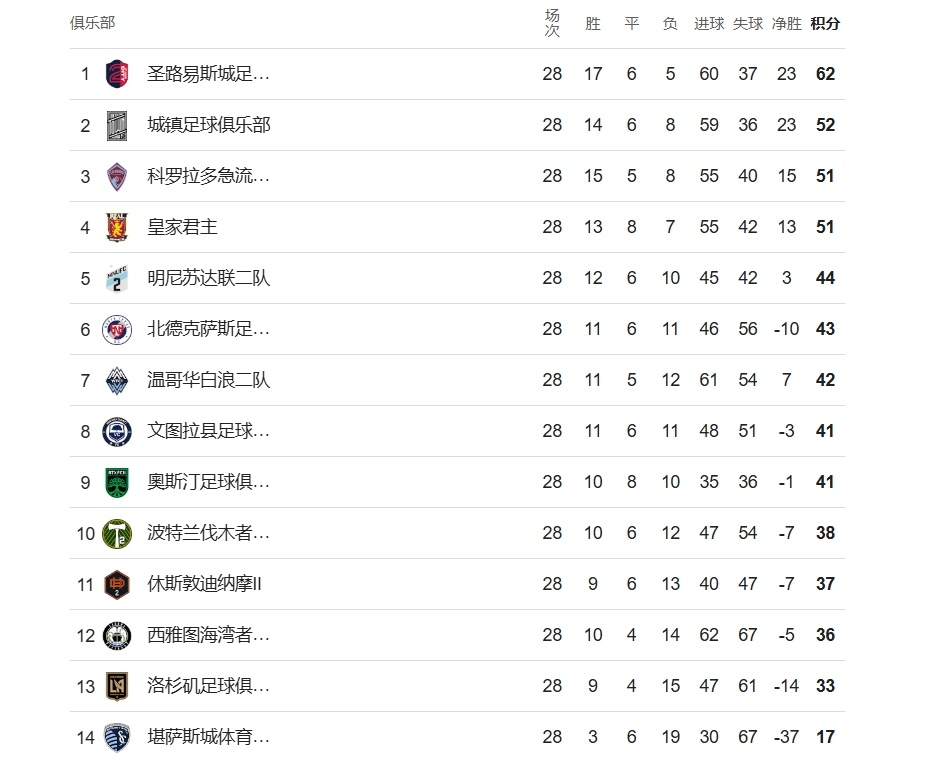The image size is (933, 774).
Task: Click the 休斯敦迪纳摩II team logo
Action: tap(117, 584)
